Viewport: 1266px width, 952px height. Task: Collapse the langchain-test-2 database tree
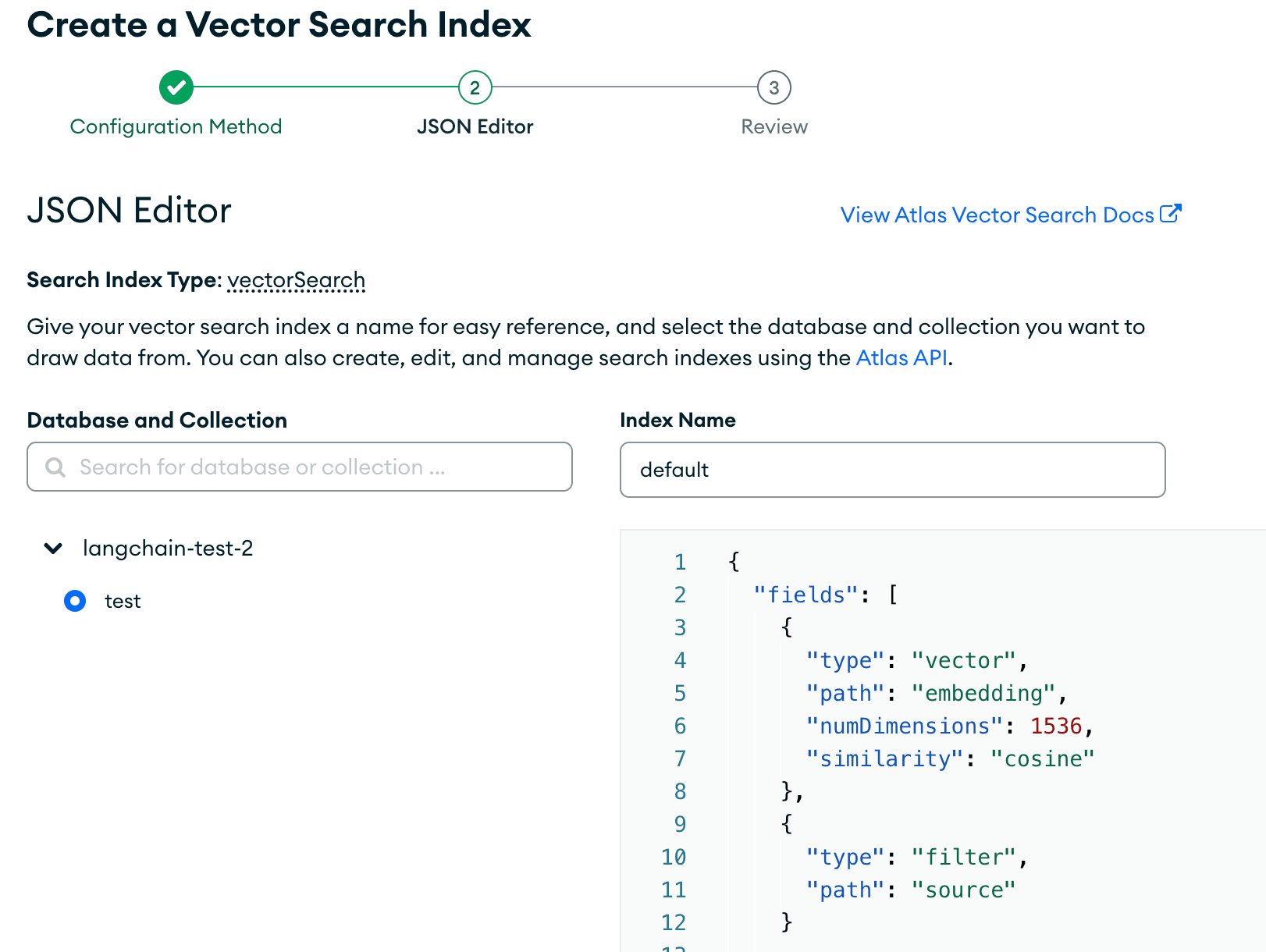pos(52,548)
